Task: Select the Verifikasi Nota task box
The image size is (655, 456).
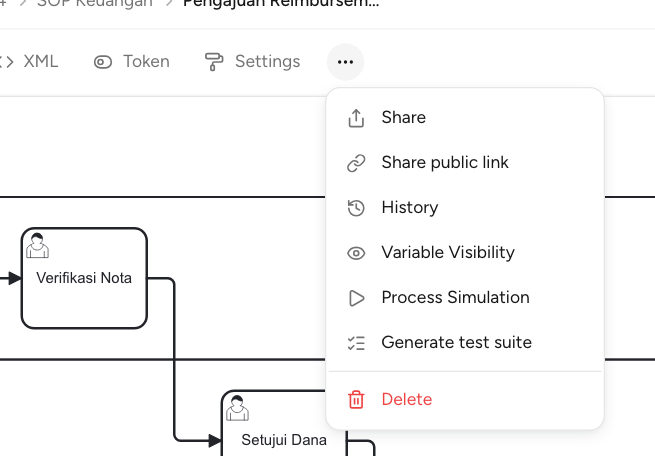Action: coord(84,278)
